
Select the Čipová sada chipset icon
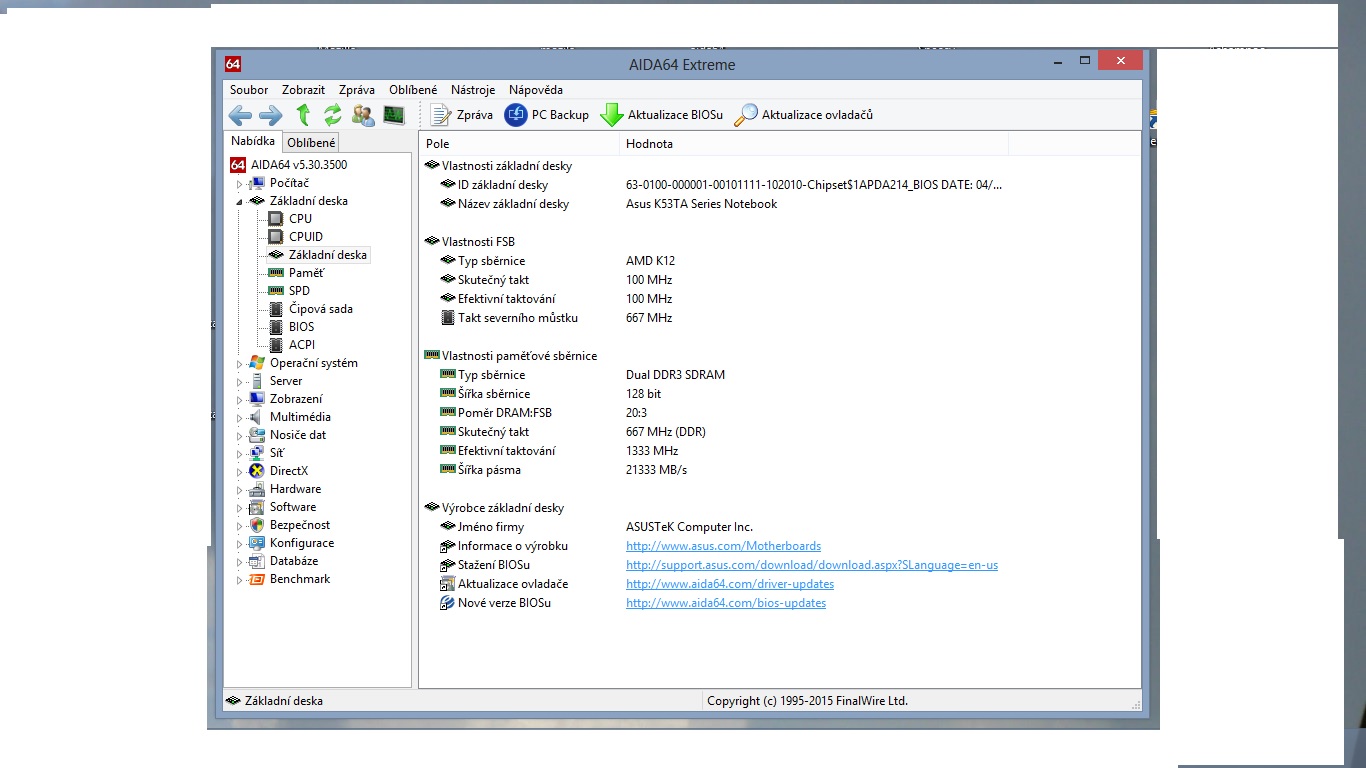coord(276,309)
